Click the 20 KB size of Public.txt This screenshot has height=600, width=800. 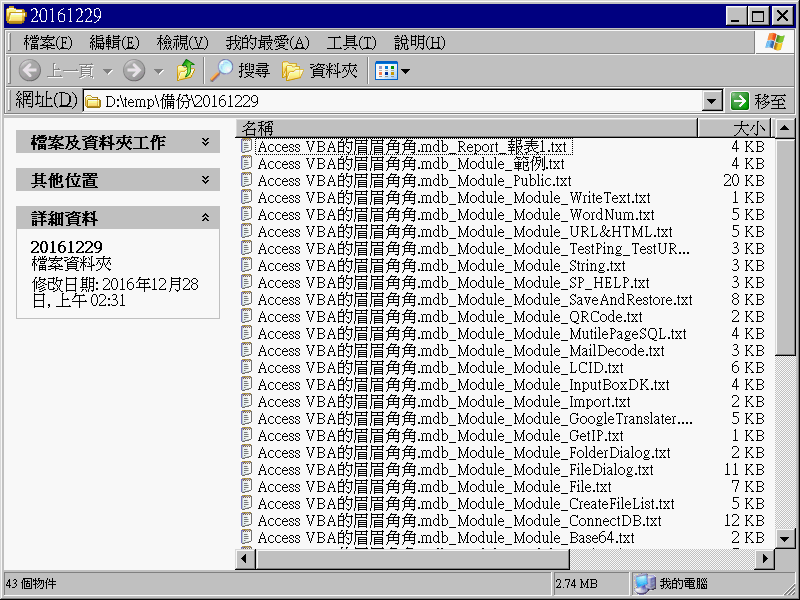point(743,181)
